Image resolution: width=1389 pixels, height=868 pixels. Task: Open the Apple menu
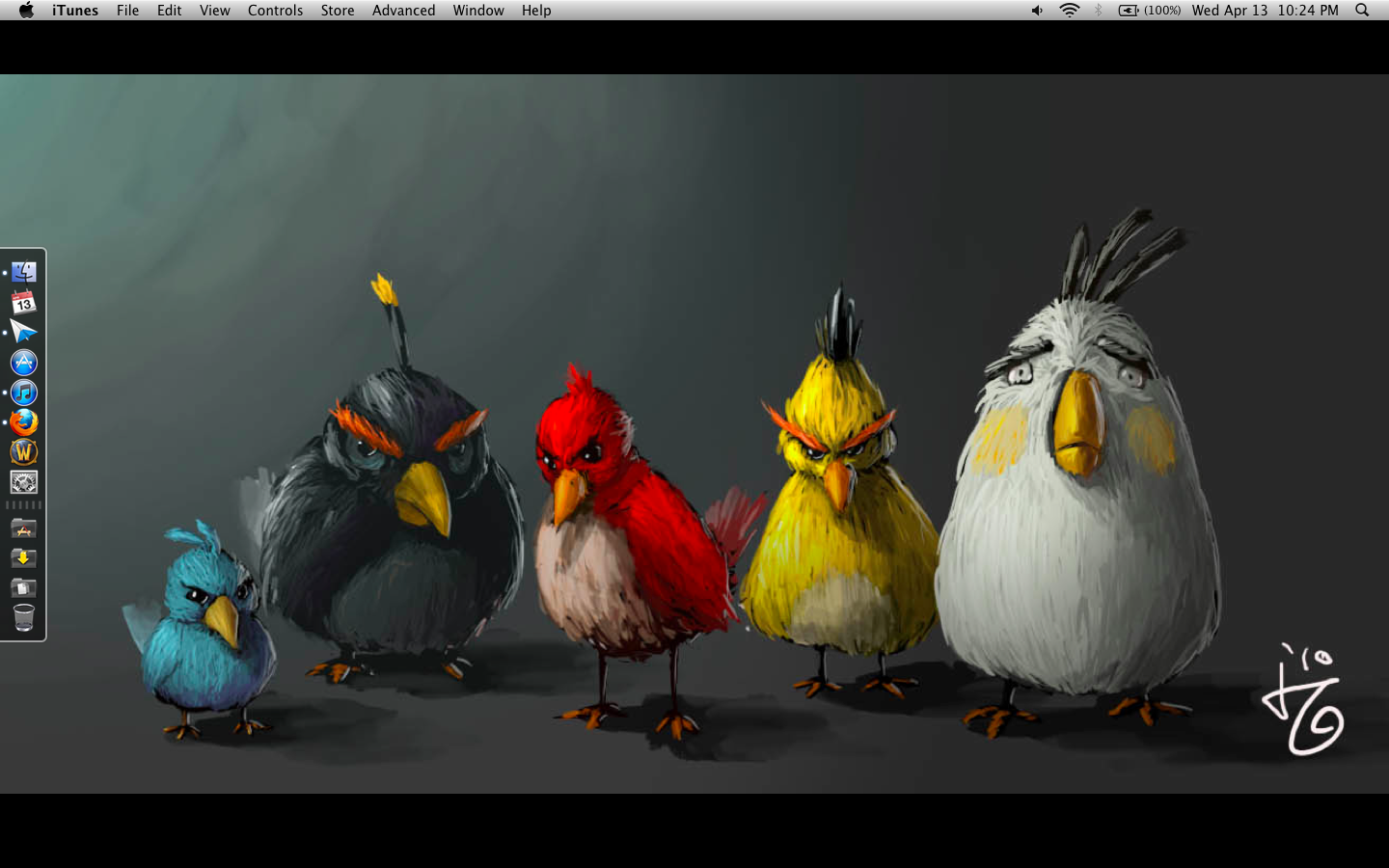(26, 11)
